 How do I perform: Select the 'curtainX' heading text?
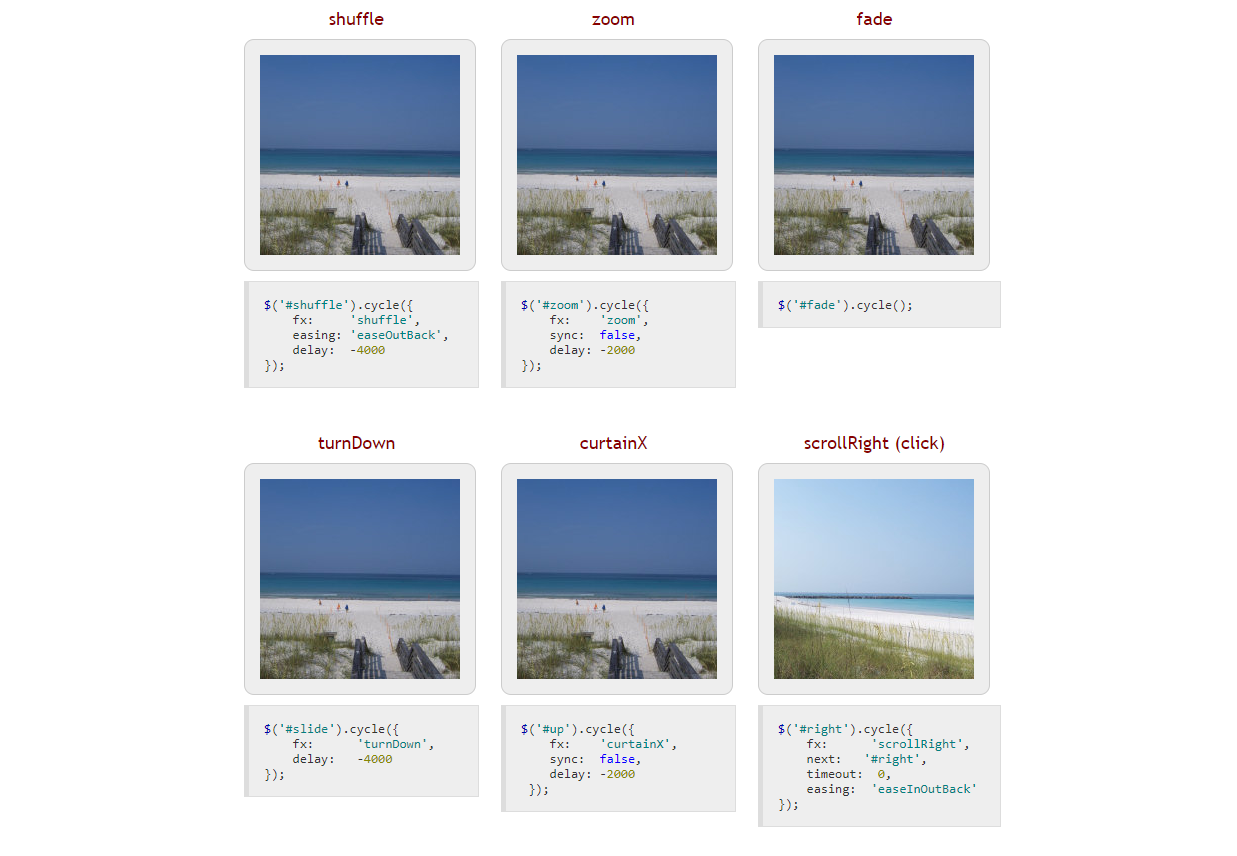(613, 443)
